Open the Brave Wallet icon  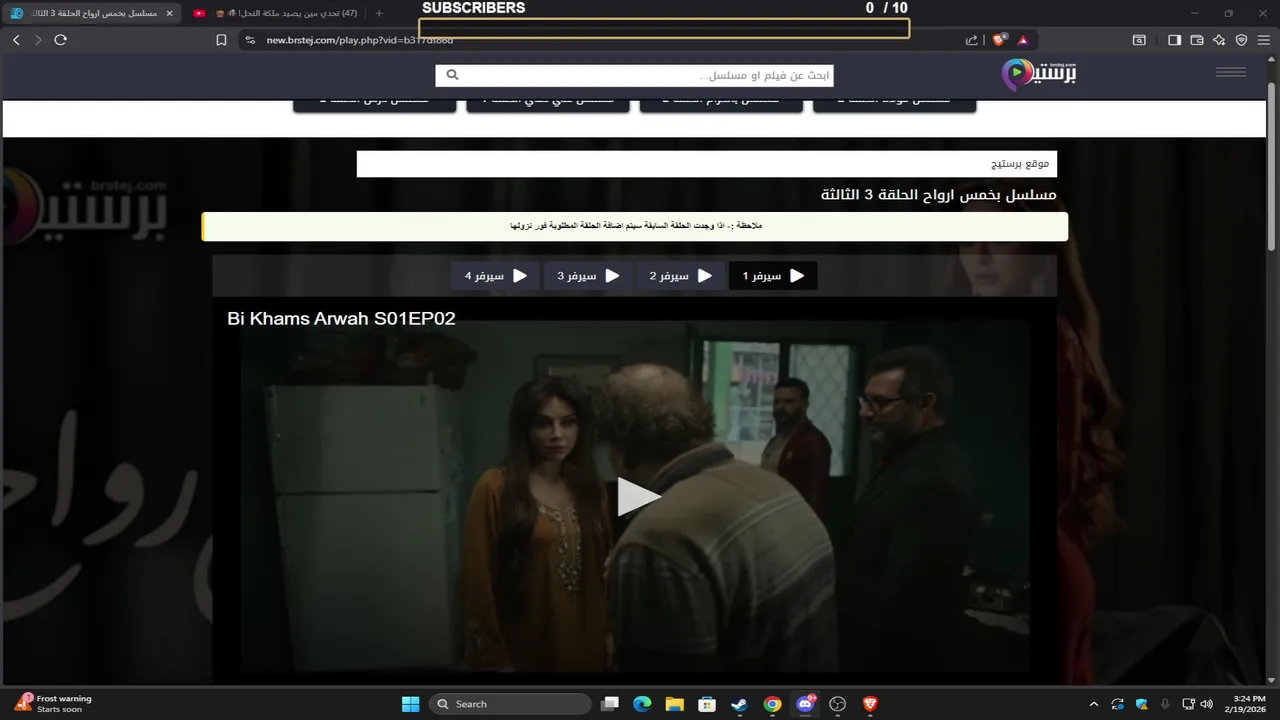coord(1197,40)
